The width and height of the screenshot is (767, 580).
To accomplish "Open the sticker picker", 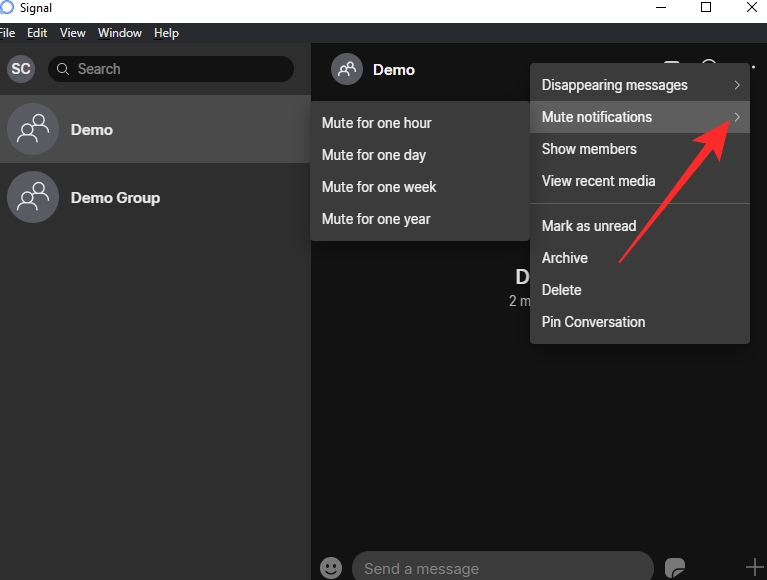I will click(675, 567).
